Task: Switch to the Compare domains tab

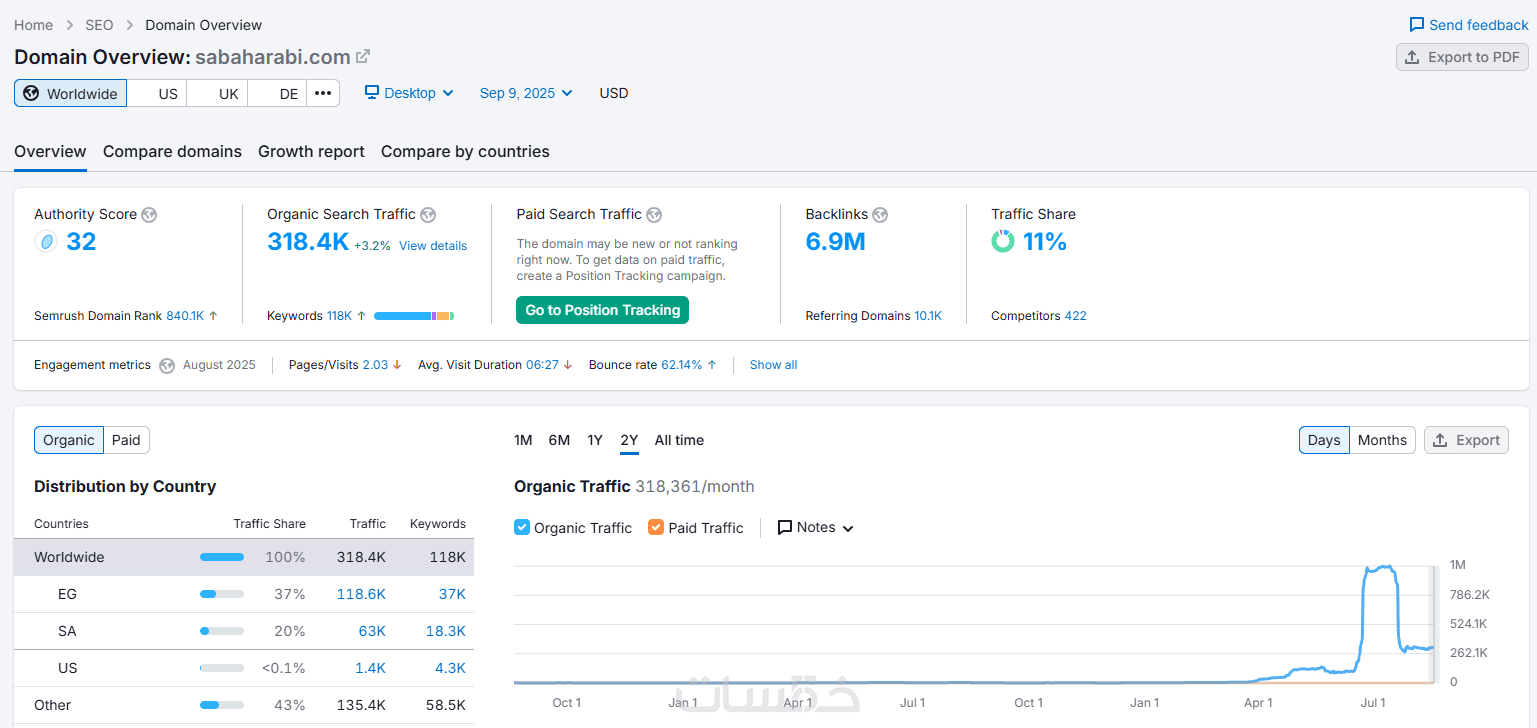Action: pos(172,152)
